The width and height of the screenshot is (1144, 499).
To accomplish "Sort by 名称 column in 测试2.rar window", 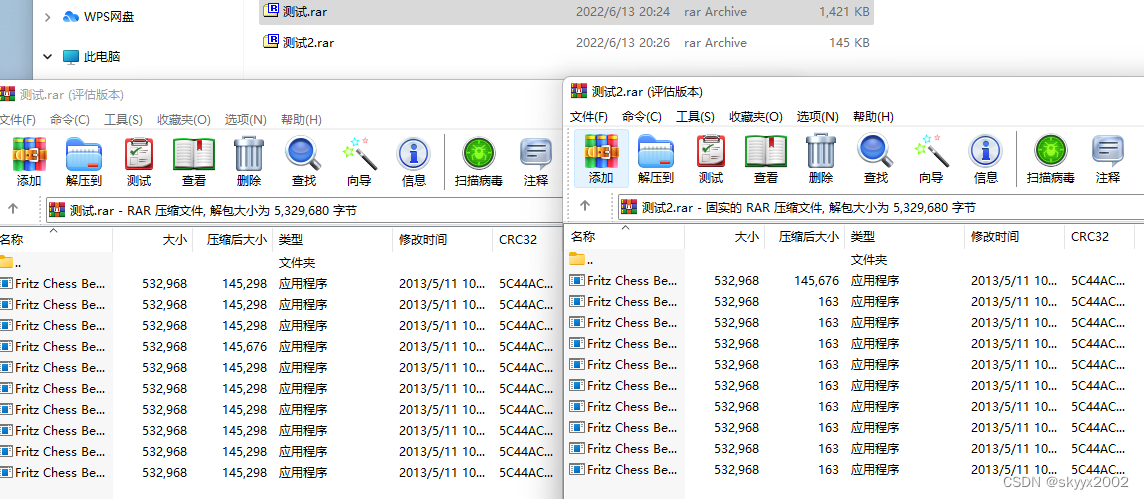I will (x=625, y=236).
